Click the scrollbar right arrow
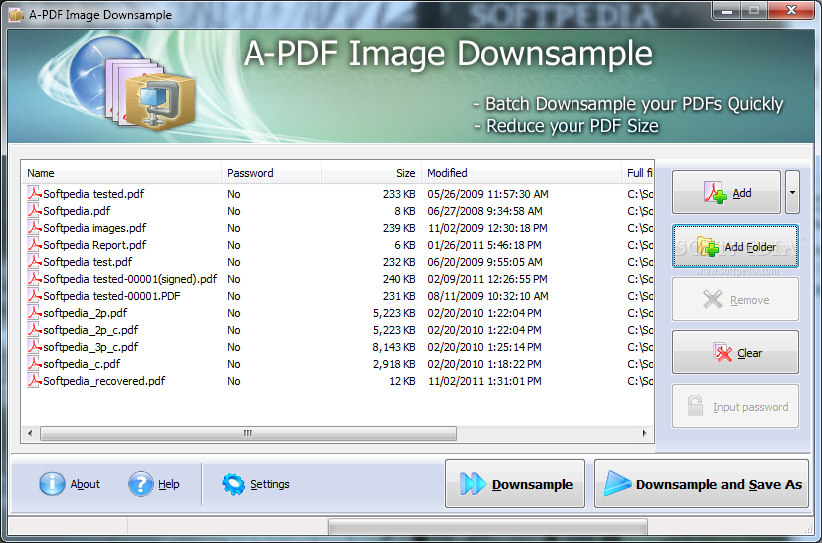The height and width of the screenshot is (543, 822). [644, 433]
